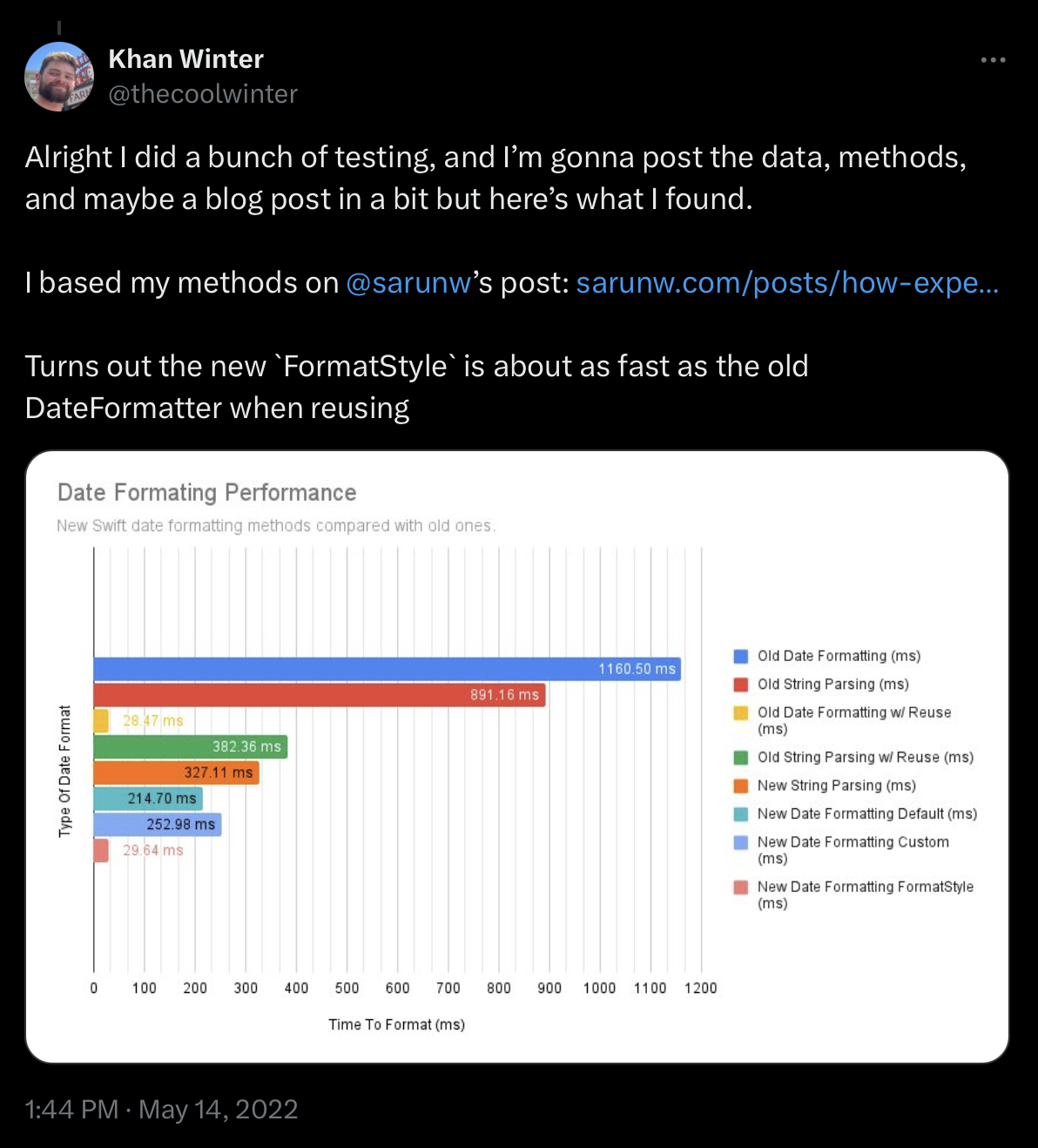
Task: Click the 891.16 ms red bar
Action: 319,695
